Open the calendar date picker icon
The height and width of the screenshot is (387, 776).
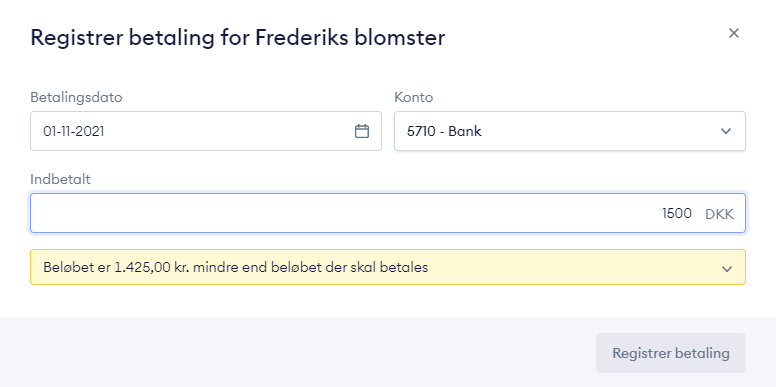tap(362, 131)
